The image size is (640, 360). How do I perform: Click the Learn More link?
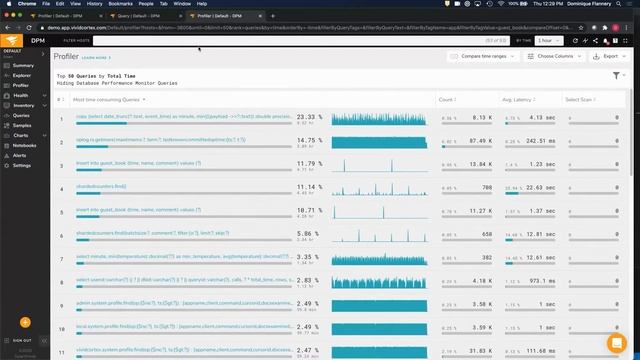96,58
